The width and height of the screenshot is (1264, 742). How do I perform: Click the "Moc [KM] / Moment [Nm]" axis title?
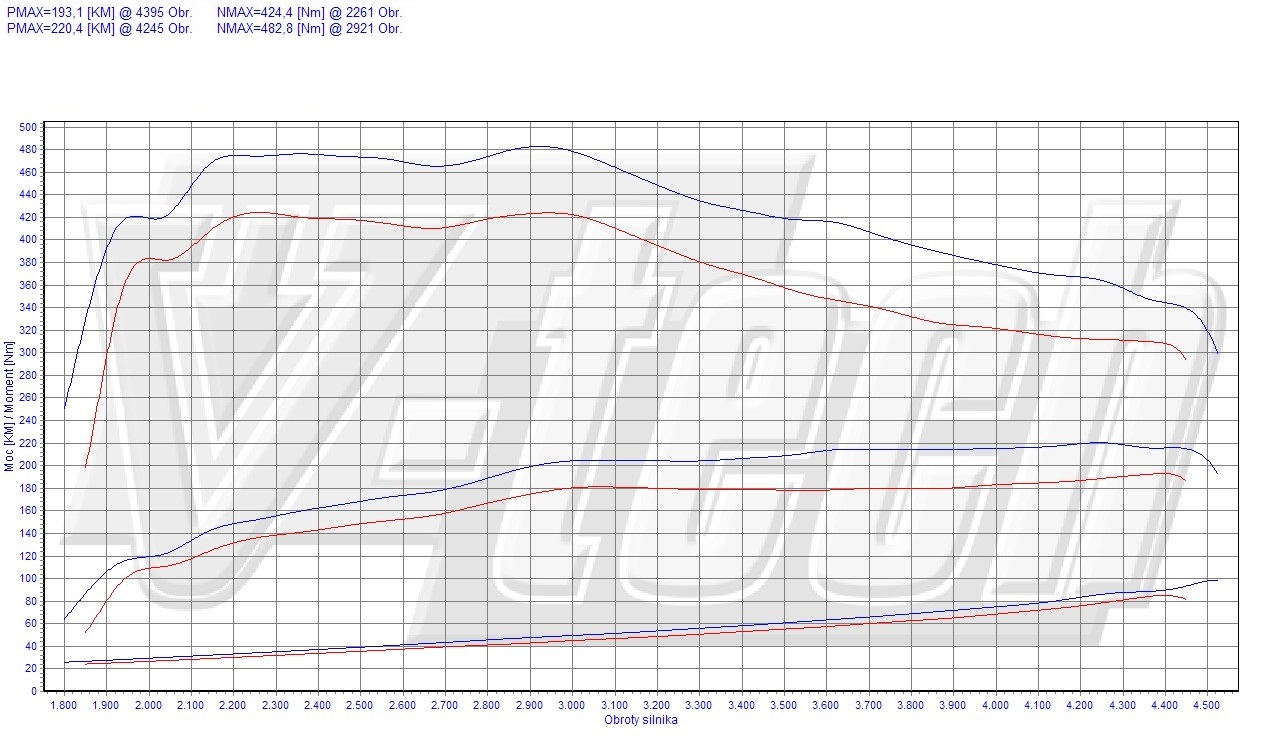click(10, 406)
